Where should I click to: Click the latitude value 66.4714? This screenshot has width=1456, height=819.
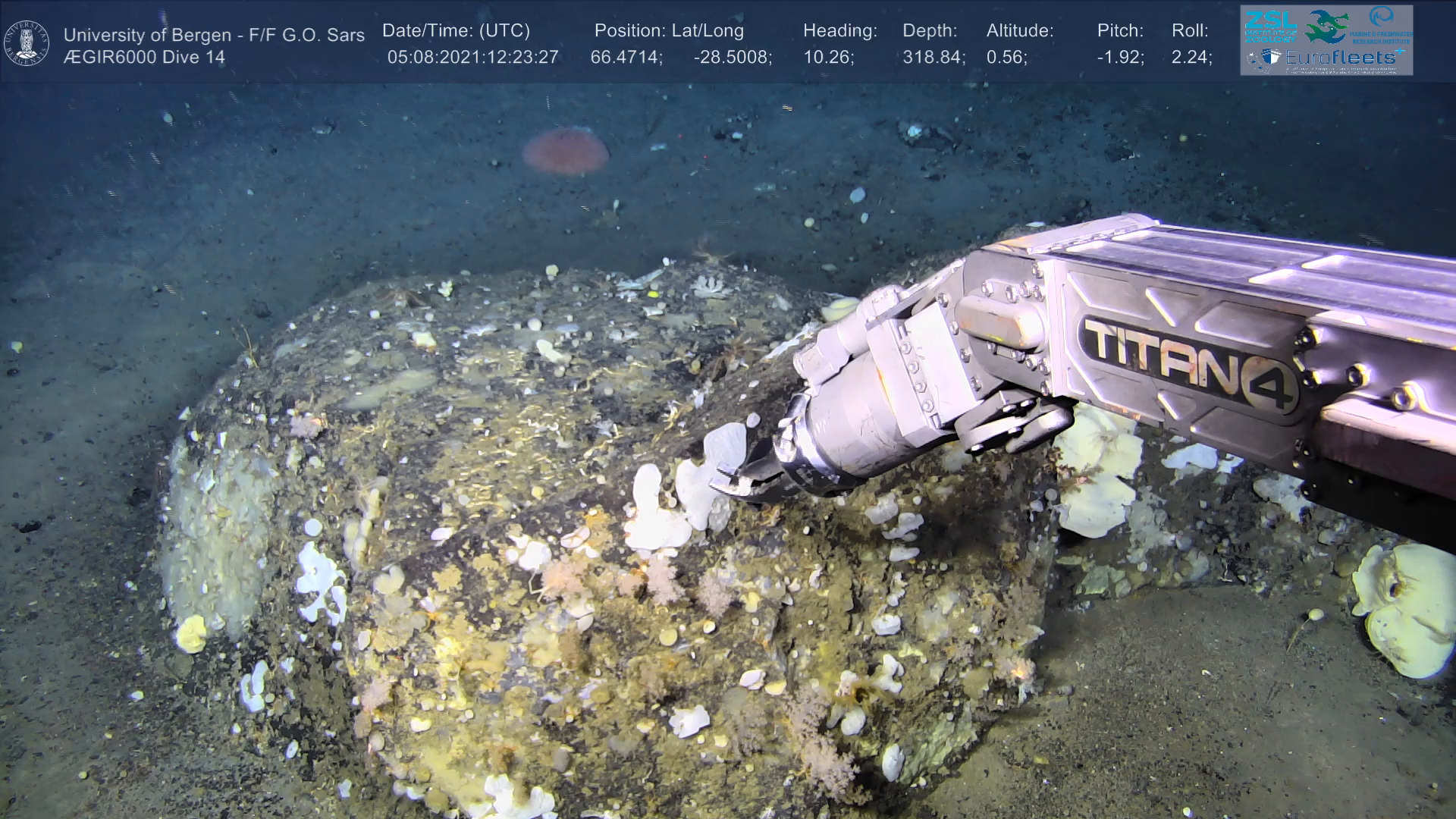tap(626, 58)
